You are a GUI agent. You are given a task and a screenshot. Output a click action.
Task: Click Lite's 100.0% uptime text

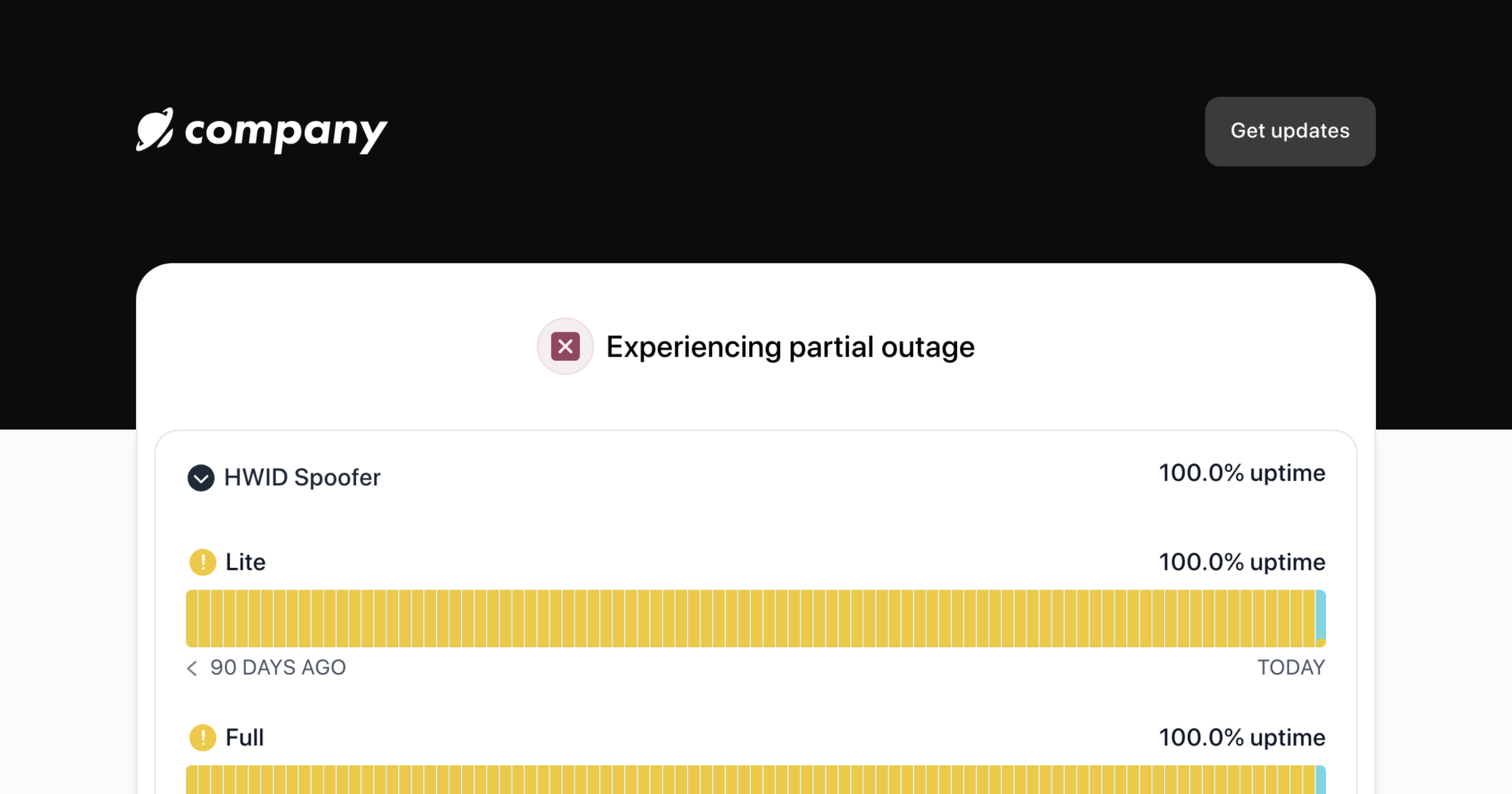point(1242,562)
